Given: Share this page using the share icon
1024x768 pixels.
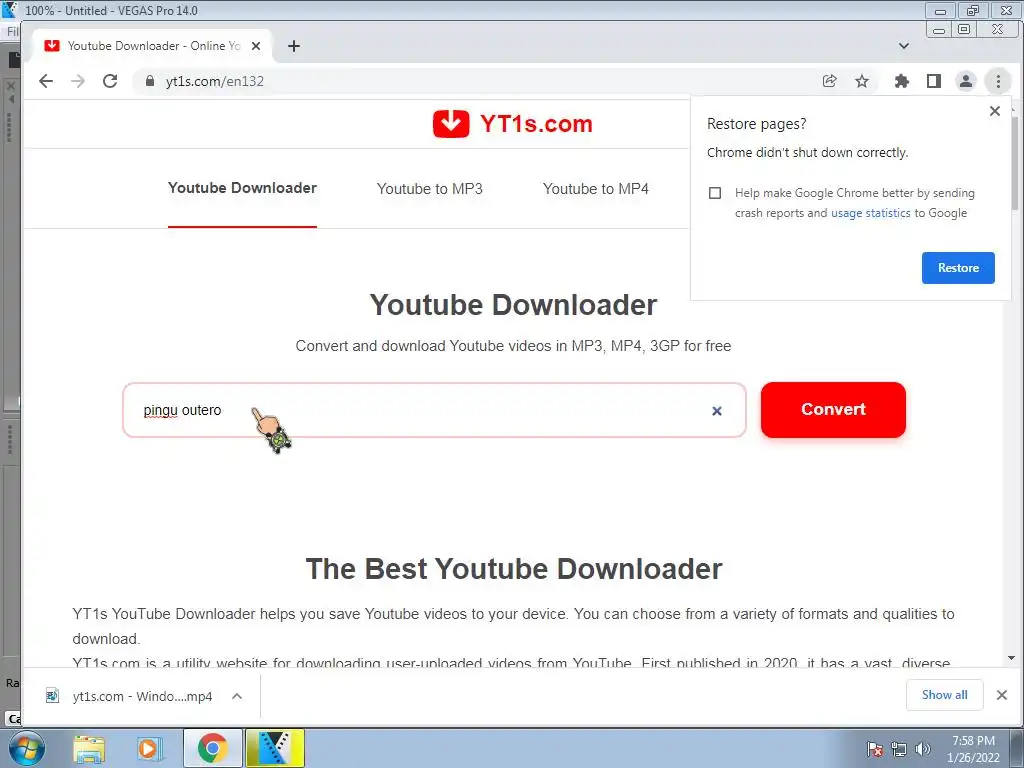Looking at the screenshot, I should [x=829, y=81].
